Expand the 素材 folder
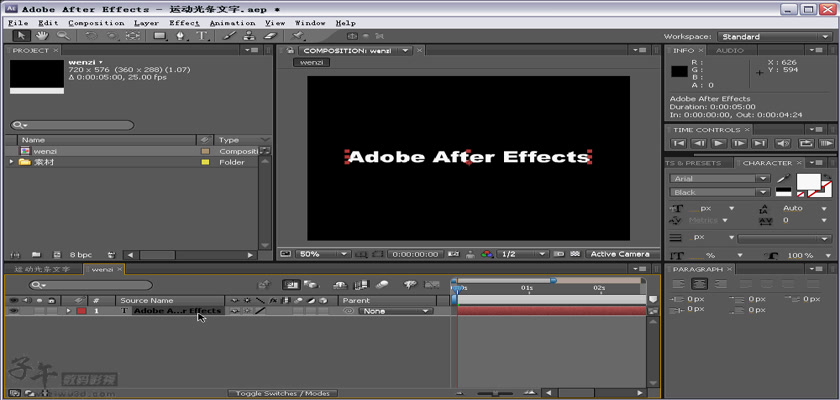The width and height of the screenshot is (840, 400). tap(12, 162)
